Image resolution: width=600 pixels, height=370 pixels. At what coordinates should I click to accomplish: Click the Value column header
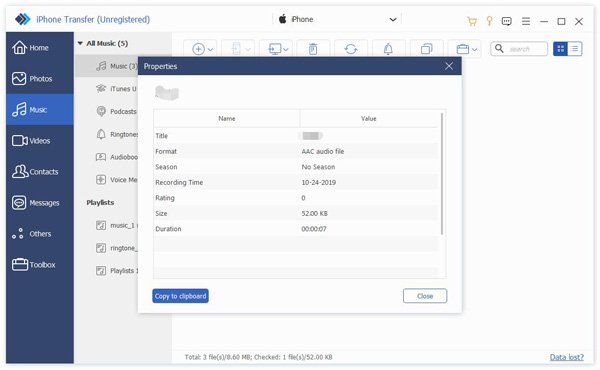(368, 119)
